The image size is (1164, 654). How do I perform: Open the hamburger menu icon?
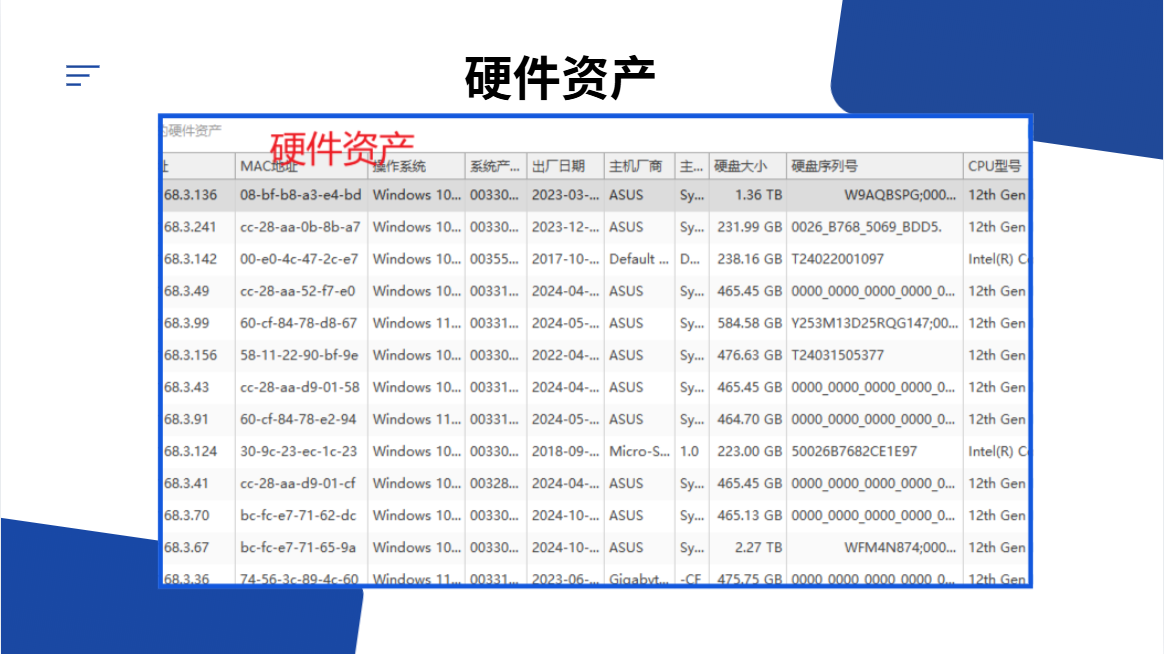tap(82, 75)
